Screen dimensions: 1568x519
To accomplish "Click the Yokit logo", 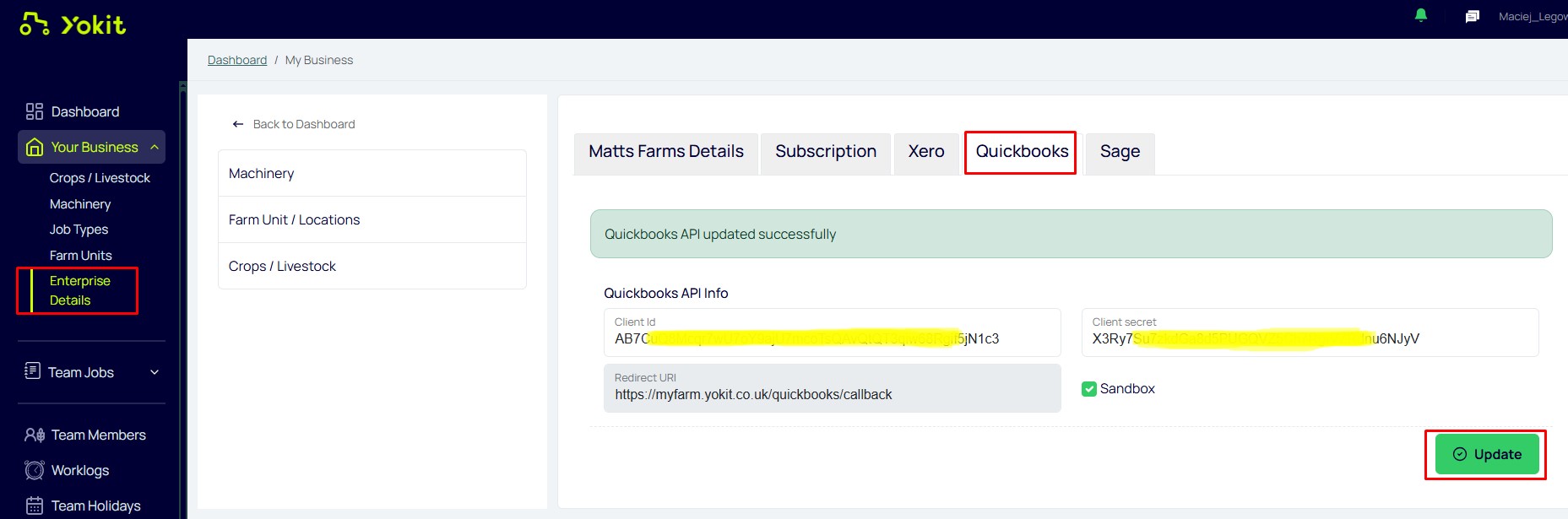I will tap(73, 24).
